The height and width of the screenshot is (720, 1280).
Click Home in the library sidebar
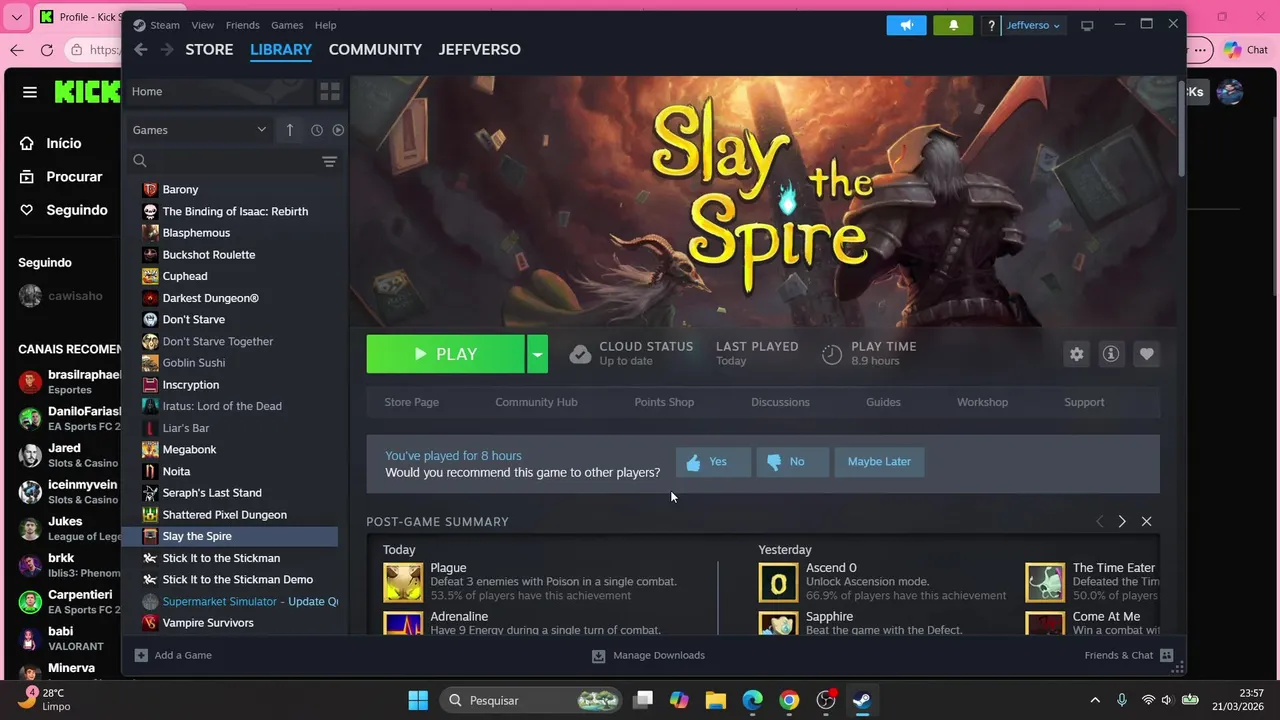click(x=218, y=91)
